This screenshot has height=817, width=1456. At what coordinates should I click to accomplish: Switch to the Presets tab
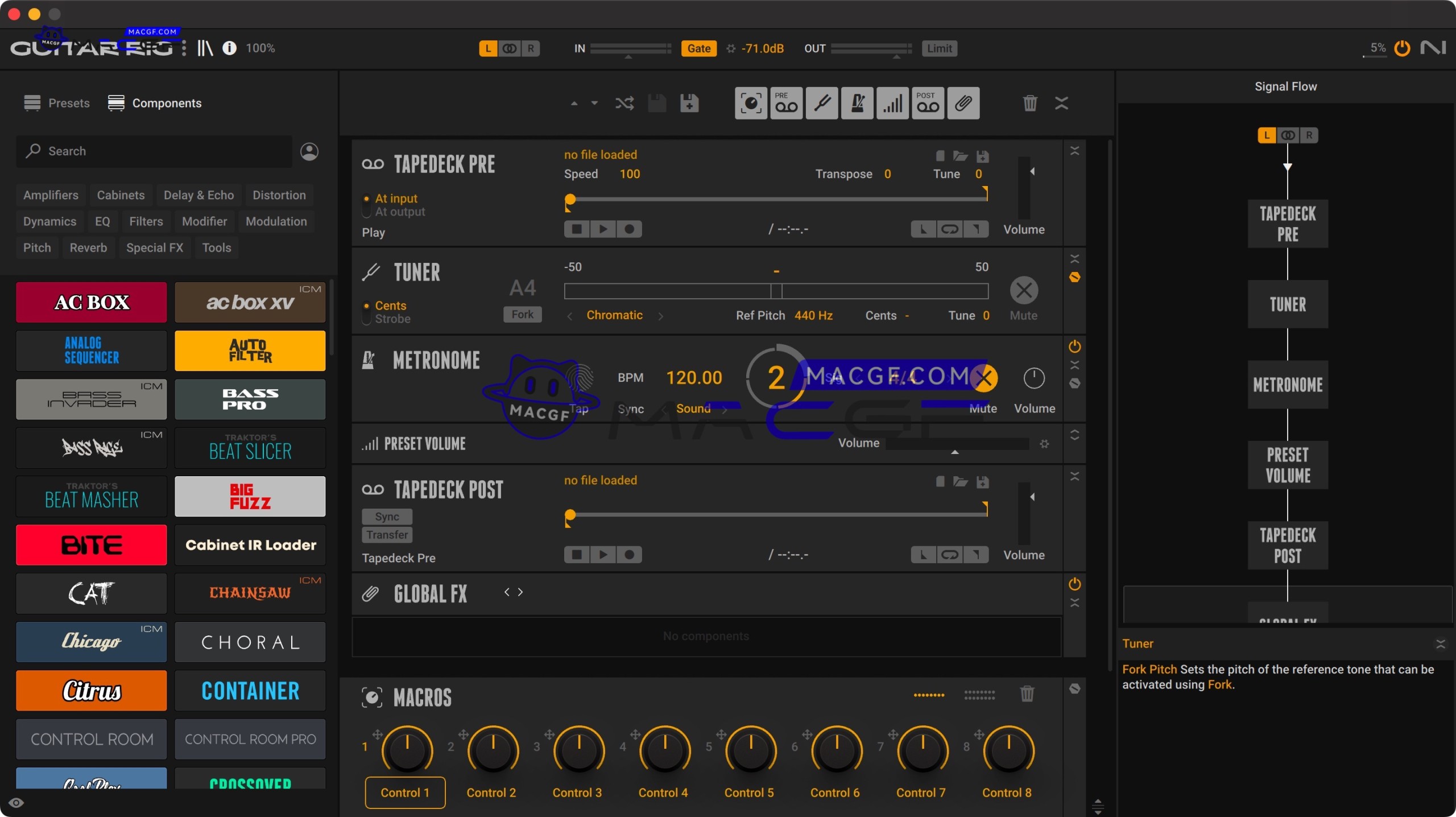56,103
